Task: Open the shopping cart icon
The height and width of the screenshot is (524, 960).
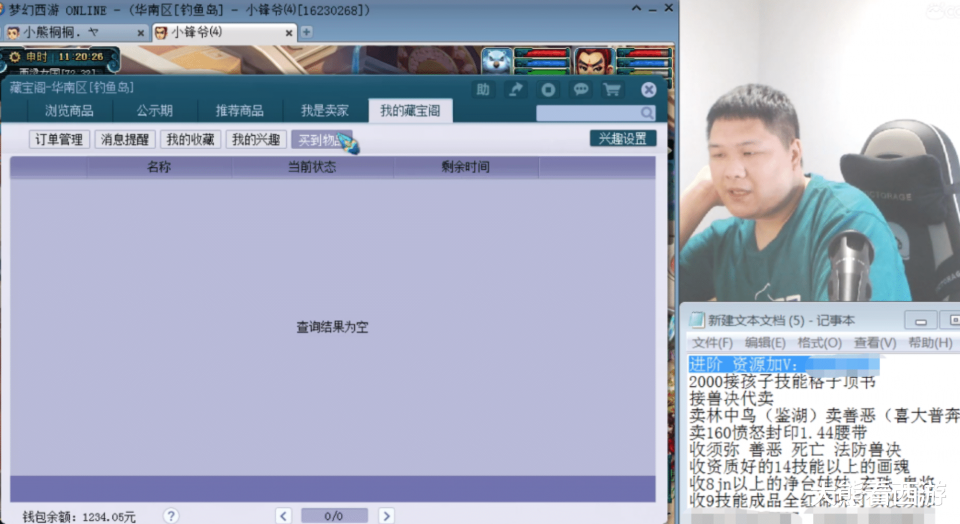Action: click(x=612, y=90)
